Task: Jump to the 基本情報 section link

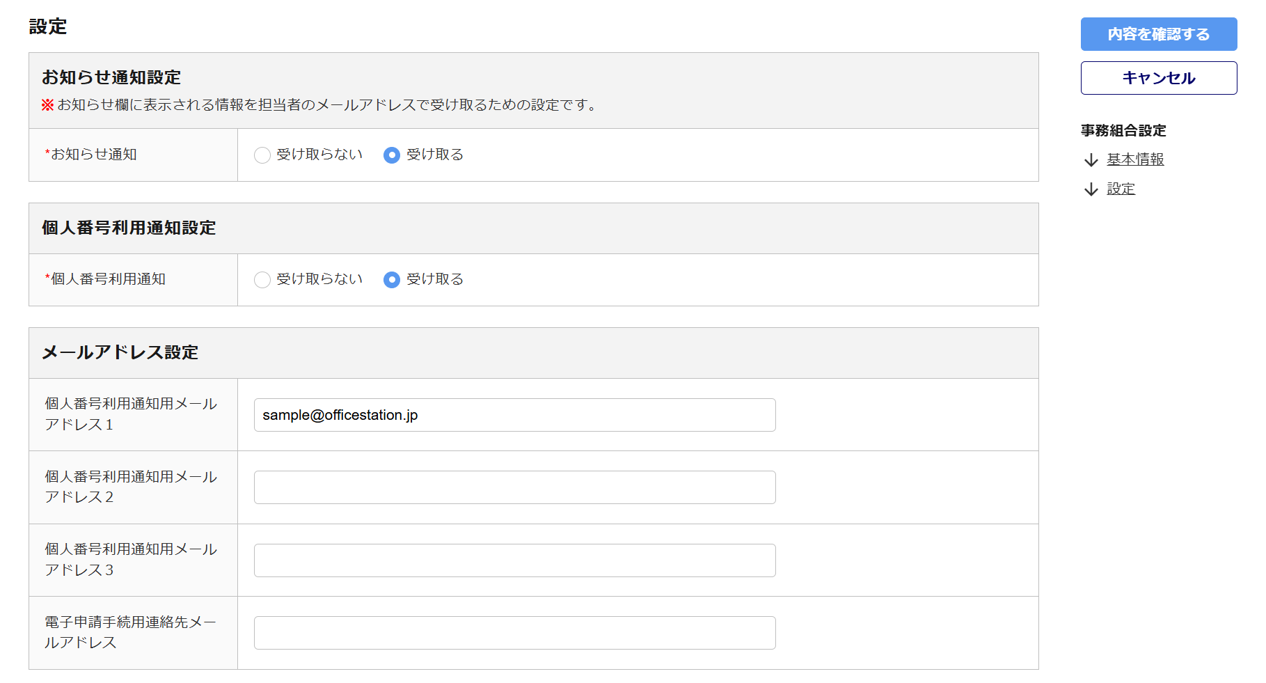Action: (x=1135, y=160)
